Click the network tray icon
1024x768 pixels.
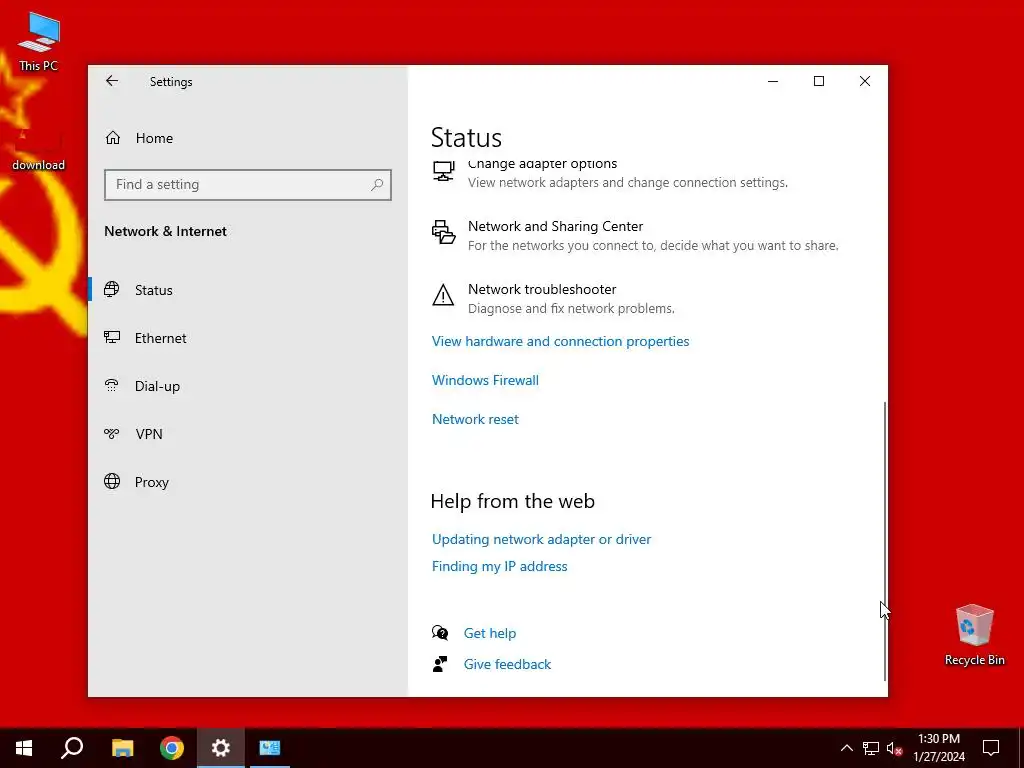pos(871,748)
